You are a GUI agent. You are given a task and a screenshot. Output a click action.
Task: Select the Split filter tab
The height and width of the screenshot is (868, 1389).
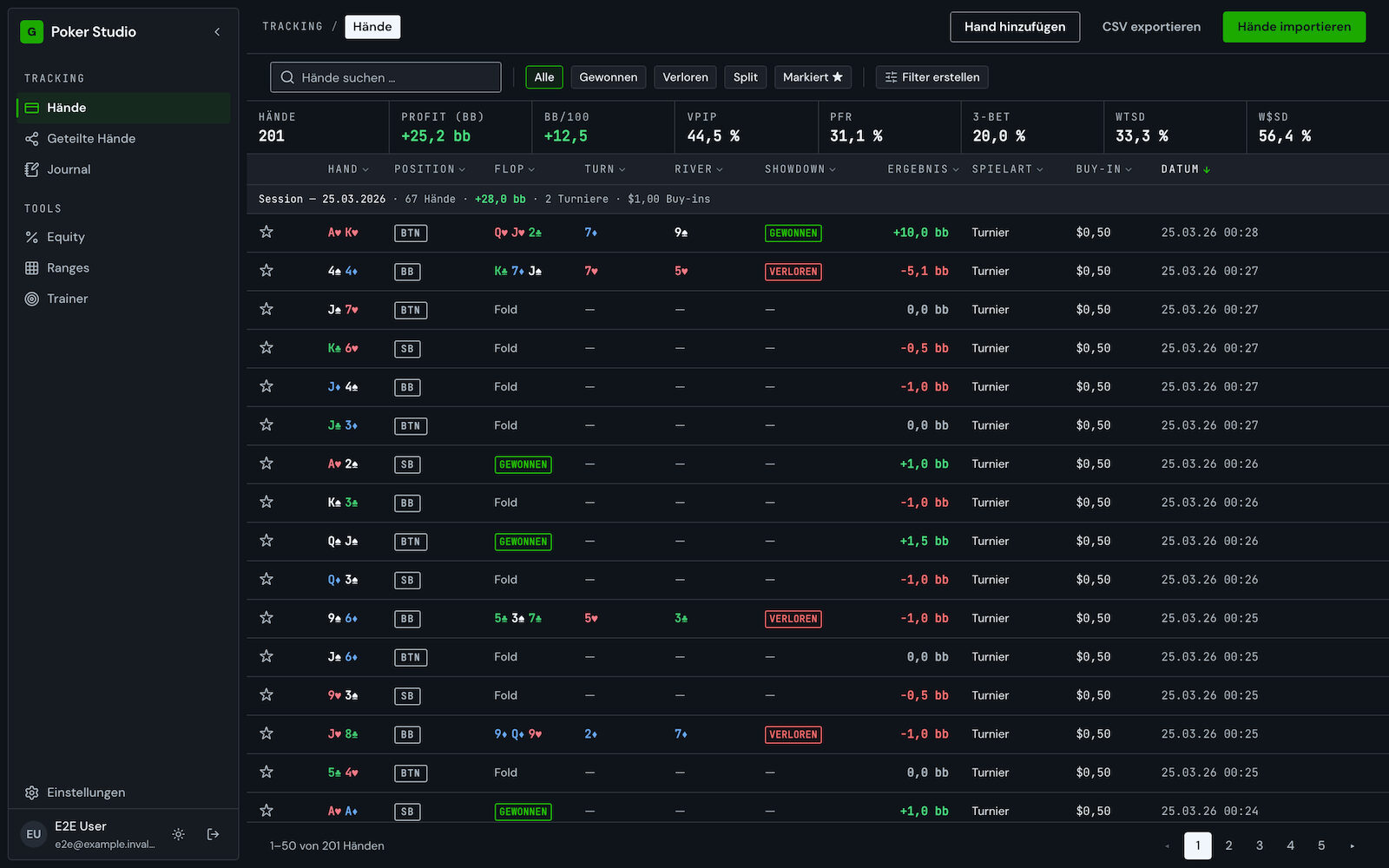coord(745,77)
